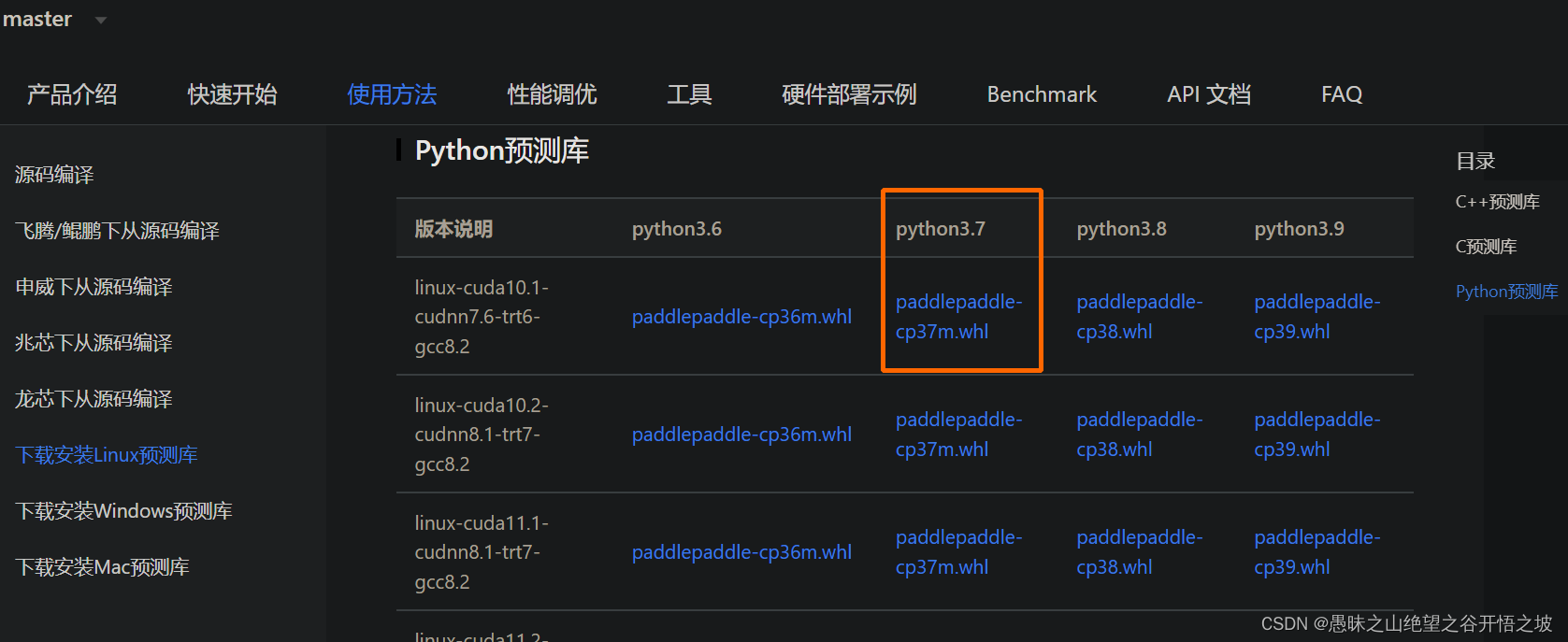Click the linux-cuda11.1-cudnn8.1-trt7-gcc8.2 cell
Image resolution: width=1568 pixels, height=642 pixels.
(482, 552)
